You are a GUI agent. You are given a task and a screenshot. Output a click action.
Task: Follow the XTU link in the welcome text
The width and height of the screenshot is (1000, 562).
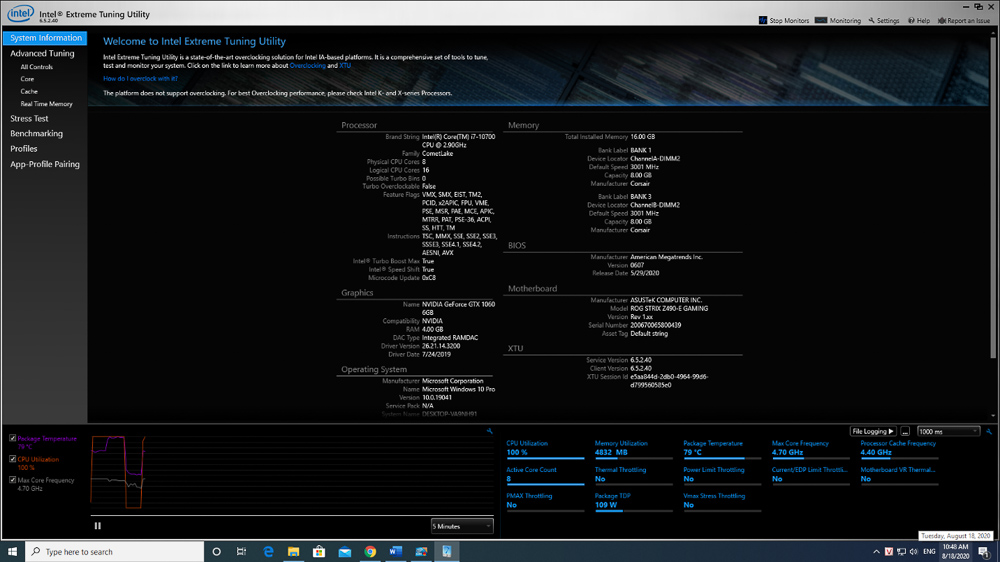pos(345,66)
